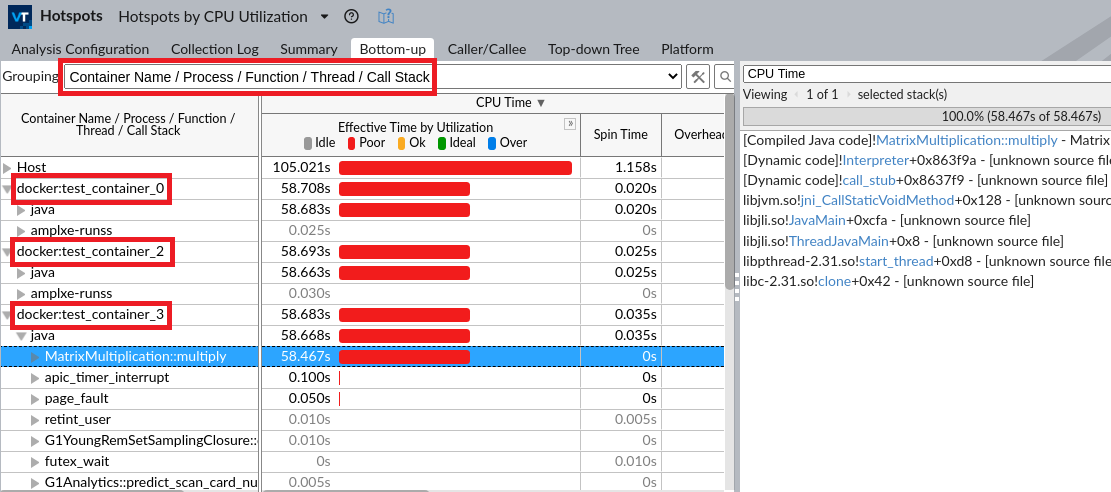Image resolution: width=1111 pixels, height=492 pixels.
Task: Click the red Poor utilization legend swatch
Action: point(352,143)
